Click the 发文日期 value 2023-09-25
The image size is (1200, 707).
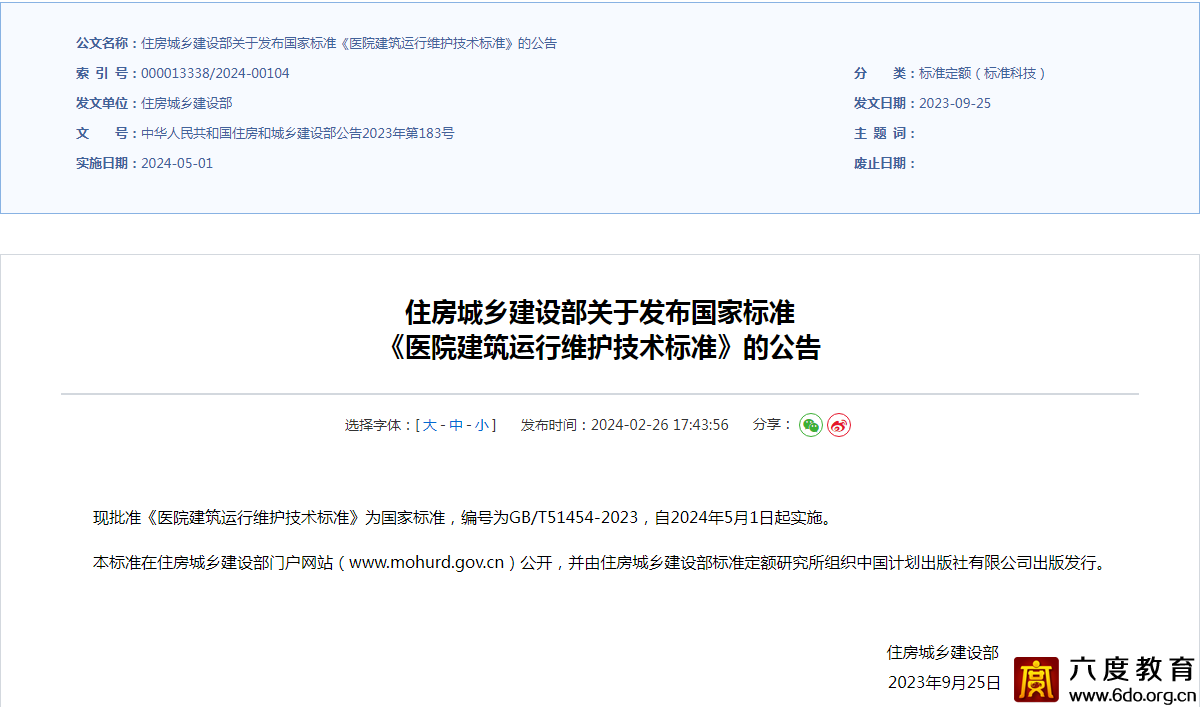[955, 103]
